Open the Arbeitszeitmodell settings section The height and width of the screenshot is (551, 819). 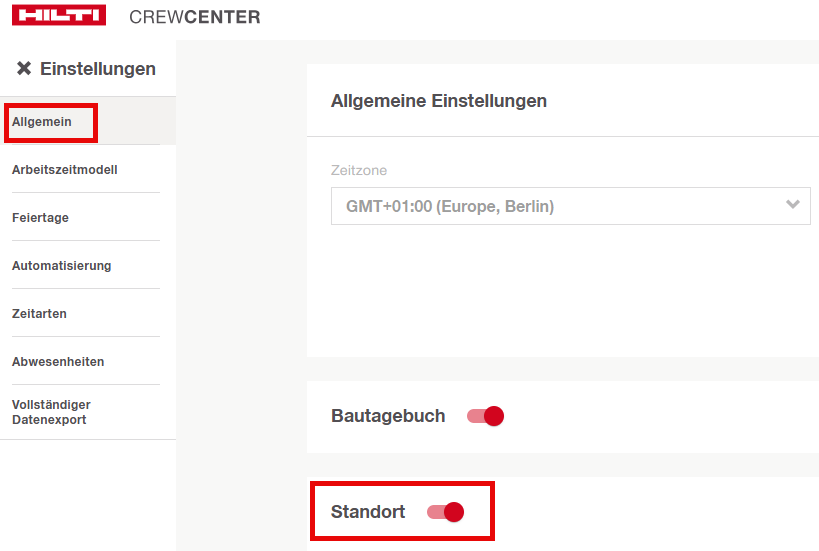(x=65, y=170)
